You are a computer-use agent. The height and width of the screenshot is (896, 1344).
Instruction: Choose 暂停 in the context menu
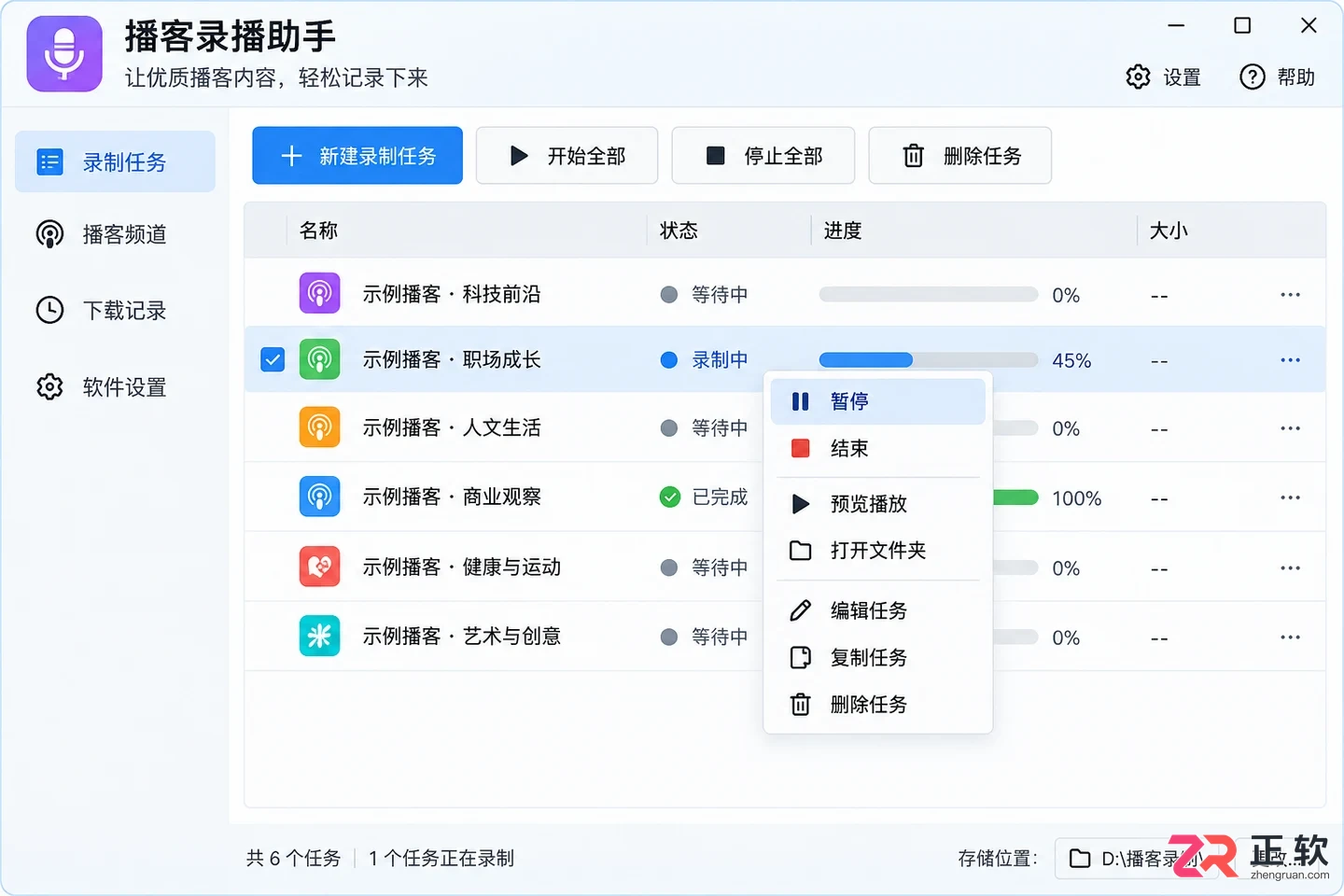[x=877, y=401]
